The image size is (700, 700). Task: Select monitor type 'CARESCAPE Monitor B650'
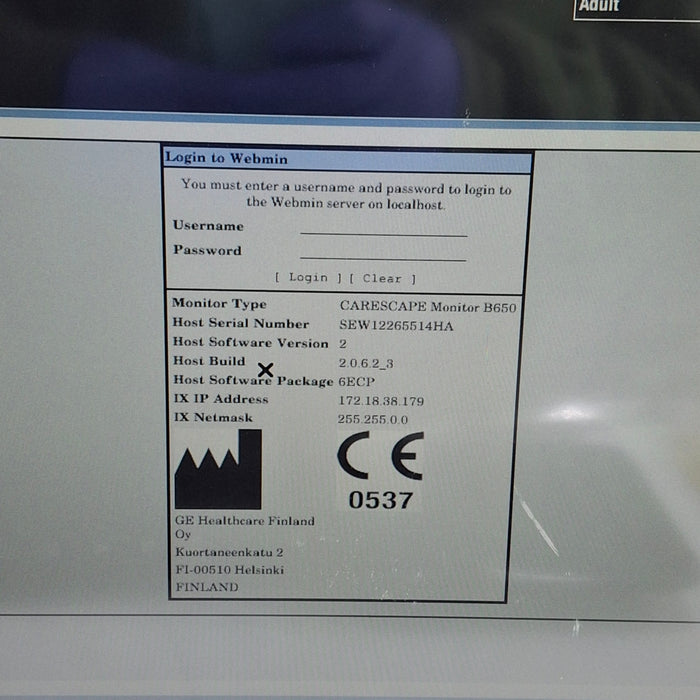(428, 307)
